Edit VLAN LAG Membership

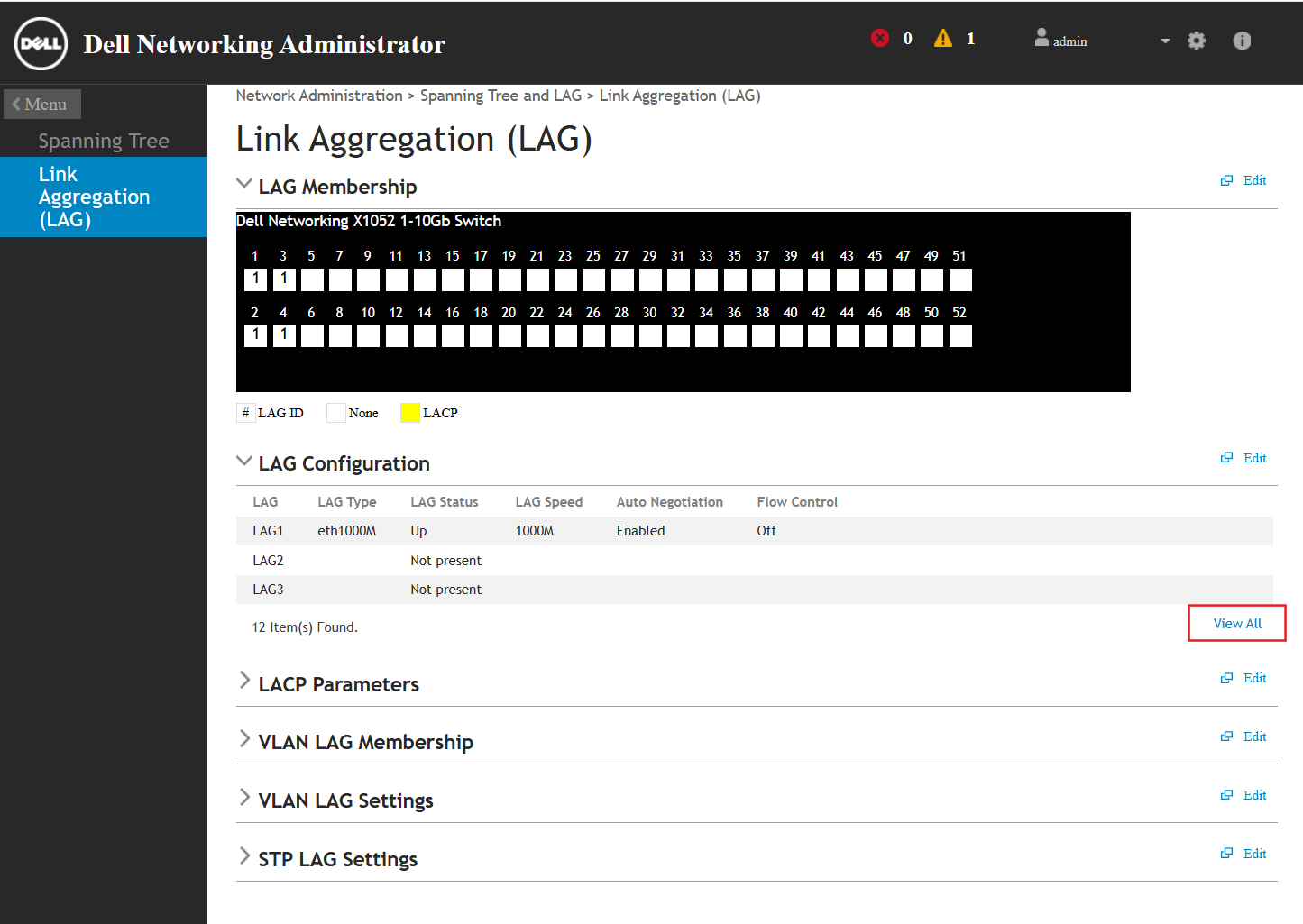point(1254,736)
